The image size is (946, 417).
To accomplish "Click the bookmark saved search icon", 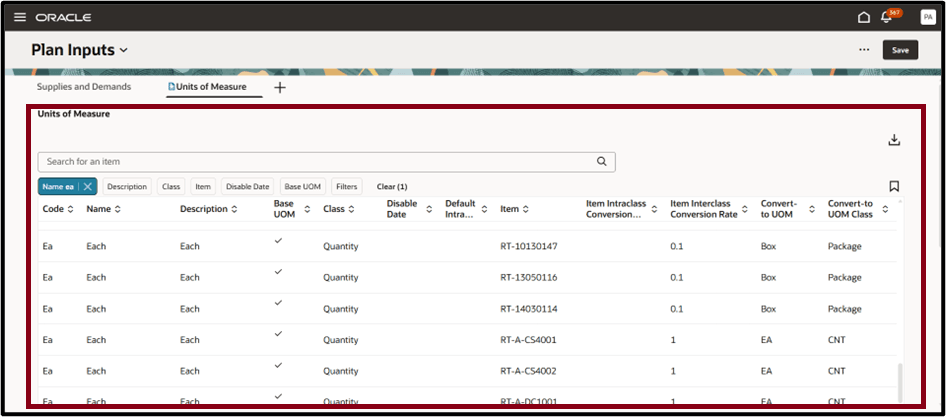I will pyautogui.click(x=894, y=186).
